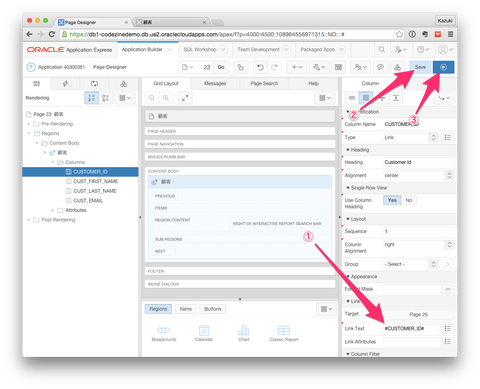The width and height of the screenshot is (480, 389).
Task: Click the Shared Components icon in toolbar
Action: tap(397, 67)
